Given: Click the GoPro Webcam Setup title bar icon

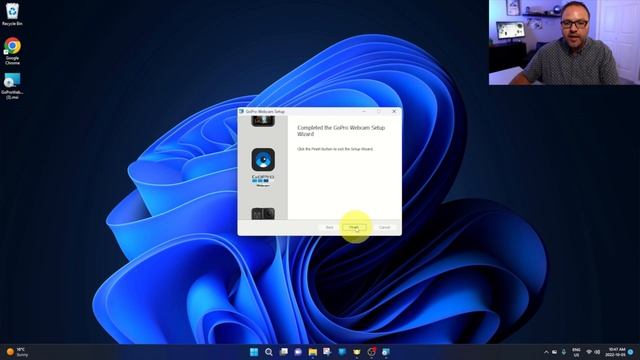Looking at the screenshot, I should 241,111.
